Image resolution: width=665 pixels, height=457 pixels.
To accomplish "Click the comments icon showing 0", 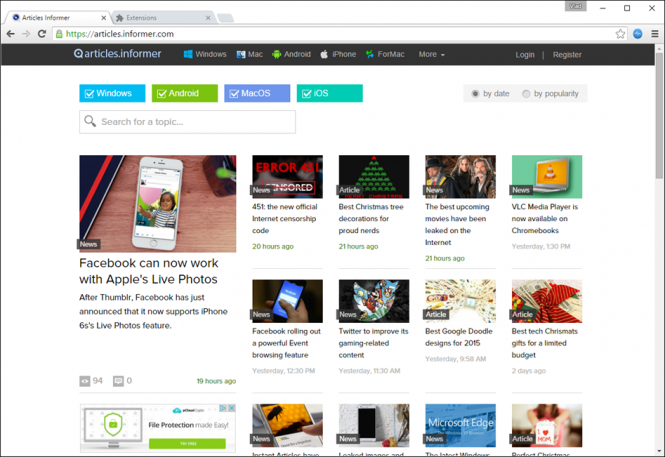I will coord(118,381).
